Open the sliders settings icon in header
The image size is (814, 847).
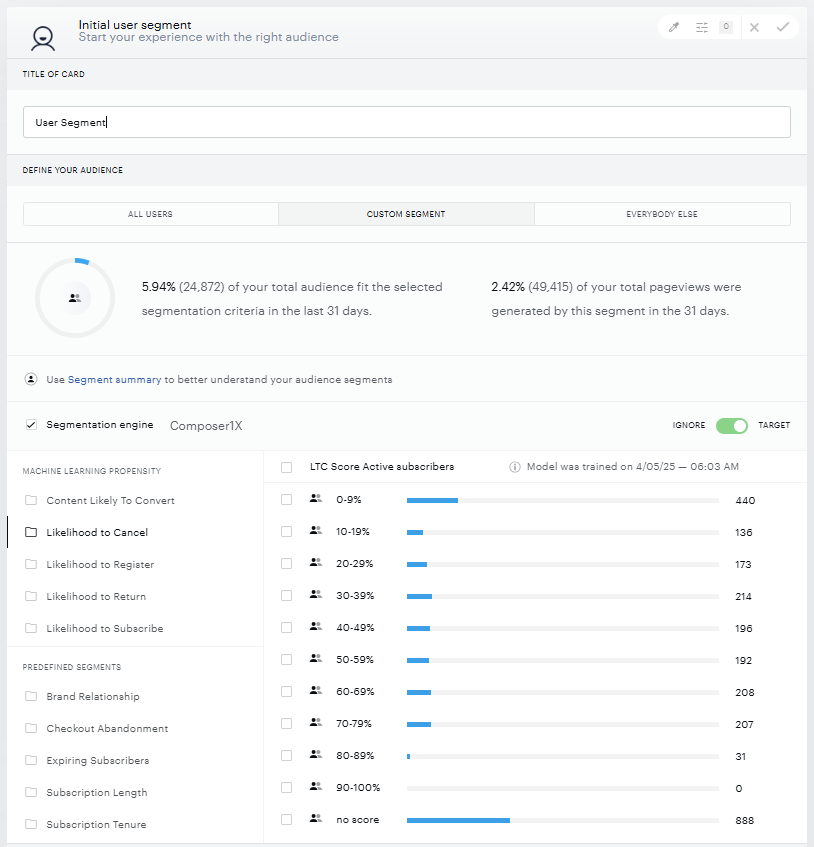tap(702, 28)
